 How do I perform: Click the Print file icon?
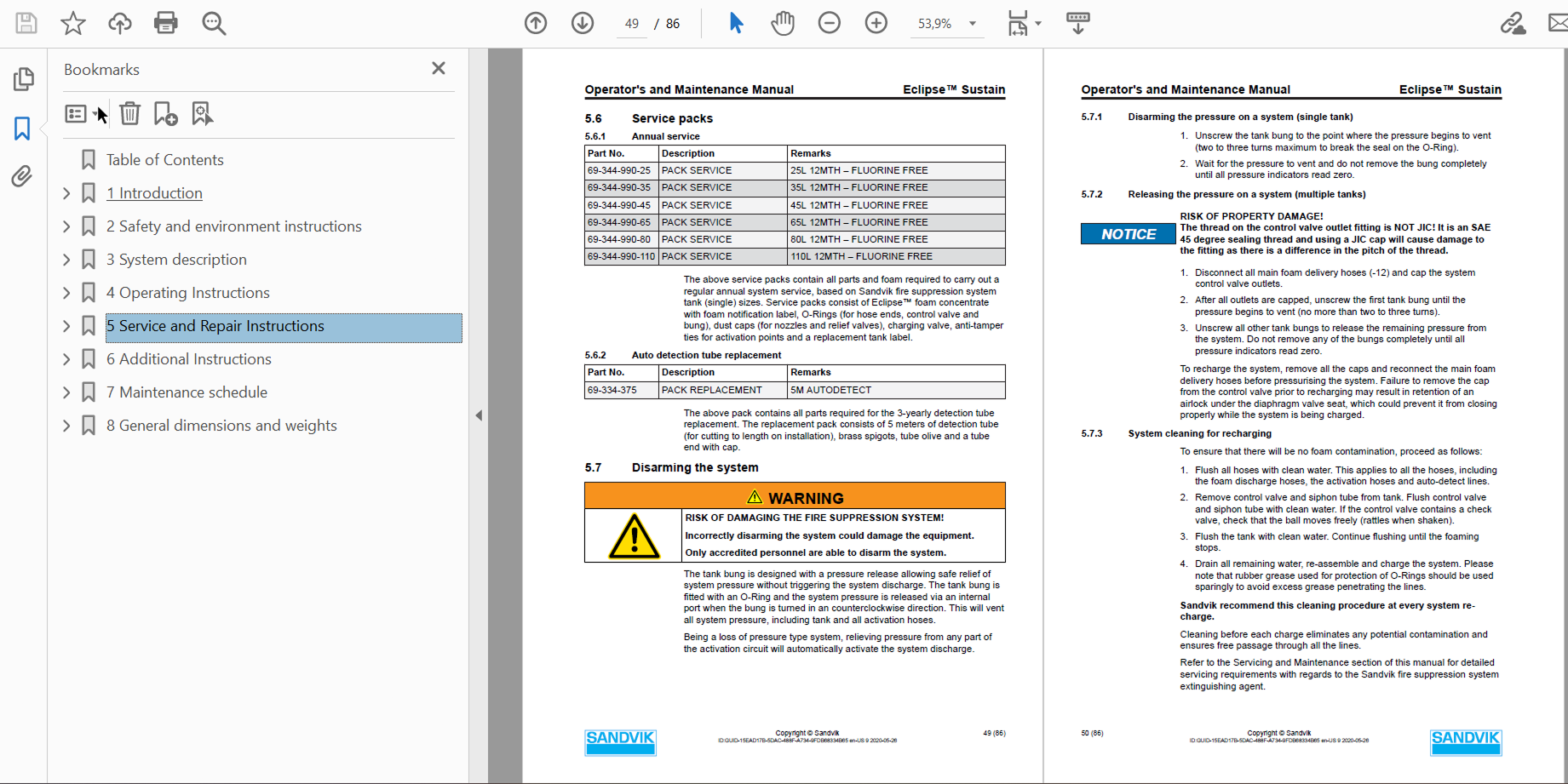pyautogui.click(x=165, y=23)
